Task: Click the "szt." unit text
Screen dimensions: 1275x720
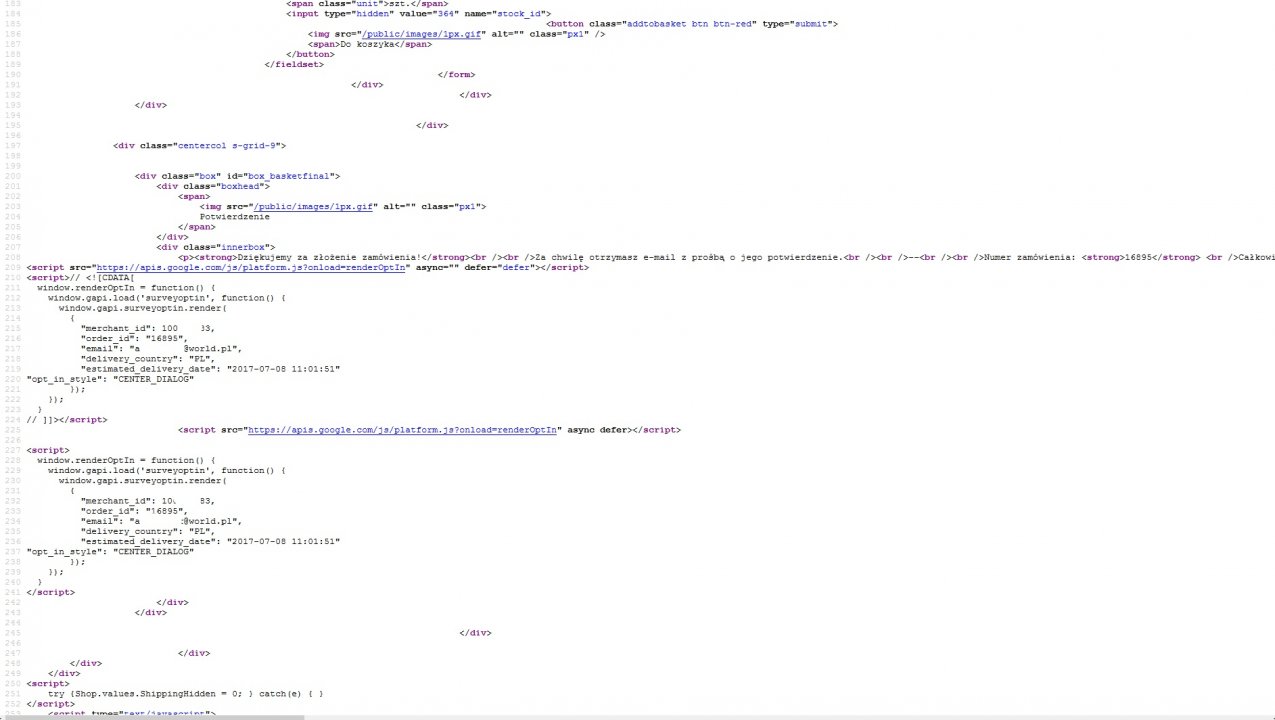Action: point(404,4)
